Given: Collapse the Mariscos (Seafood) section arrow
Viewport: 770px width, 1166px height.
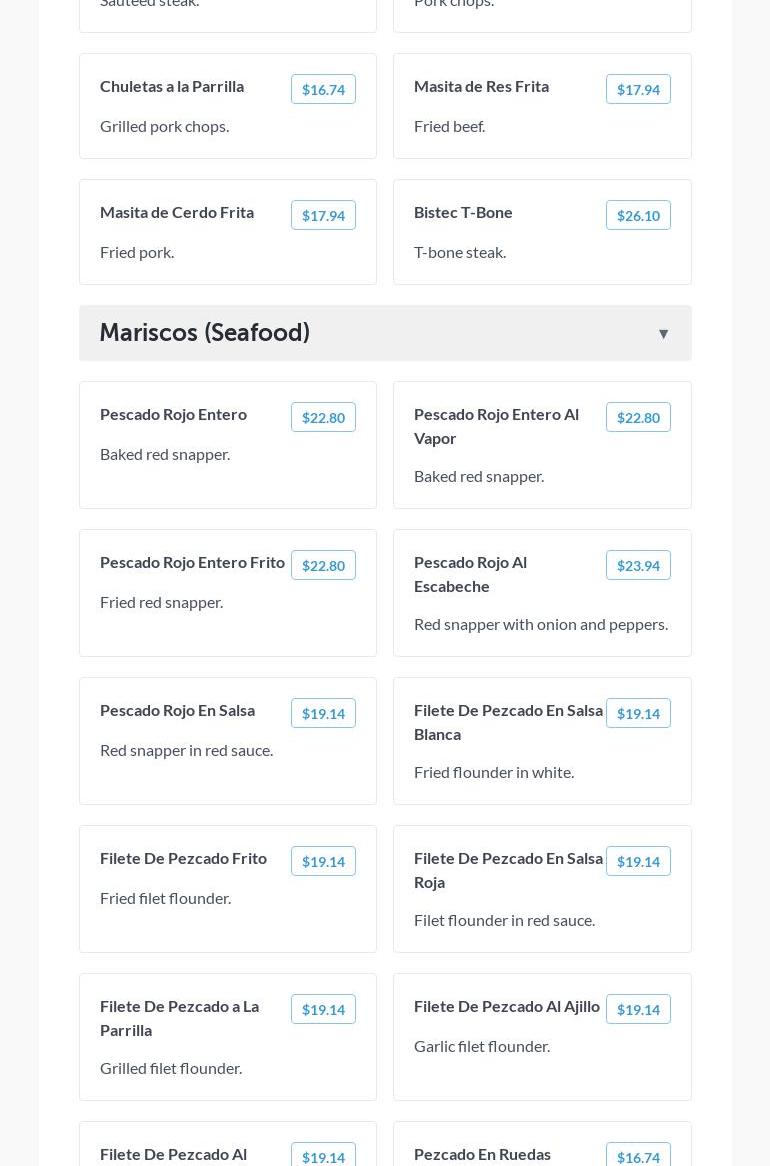Looking at the screenshot, I should tap(663, 334).
